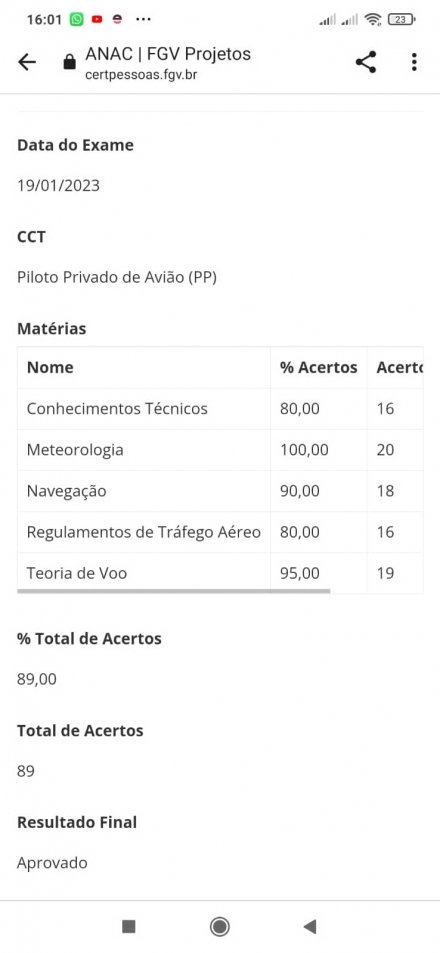The height and width of the screenshot is (953, 440).
Task: Tap the three-dot notification overflow in status bar
Action: [x=143, y=19]
